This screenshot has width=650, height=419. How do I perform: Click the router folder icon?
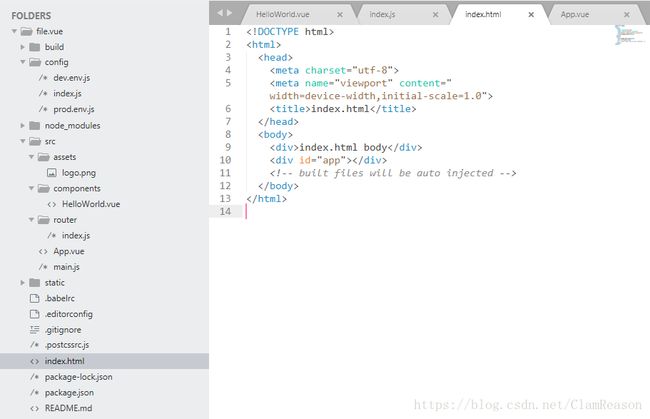(44, 220)
